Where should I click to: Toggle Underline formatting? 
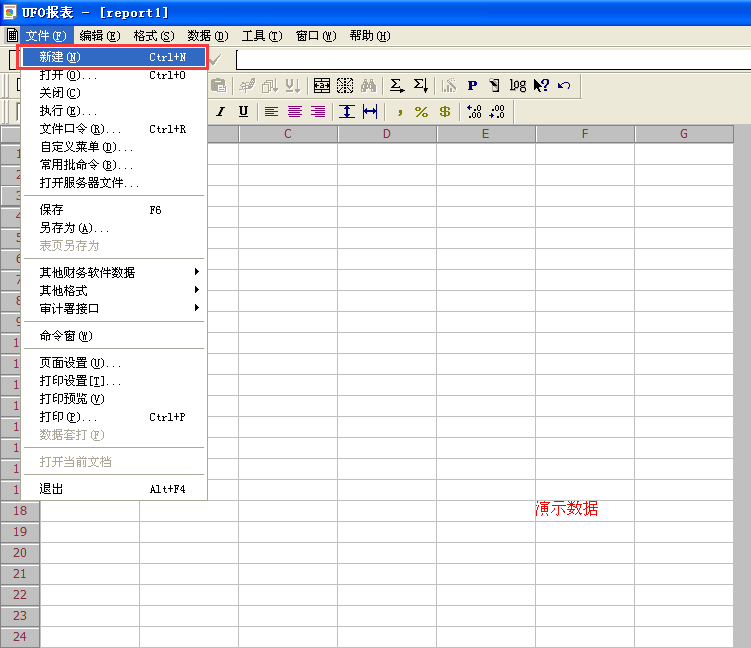tap(243, 112)
